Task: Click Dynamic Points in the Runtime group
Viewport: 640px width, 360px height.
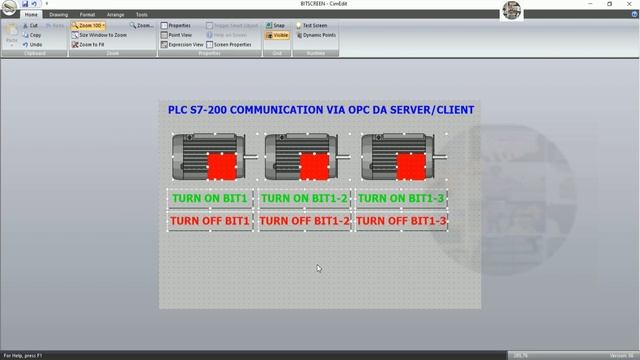Action: [x=316, y=35]
